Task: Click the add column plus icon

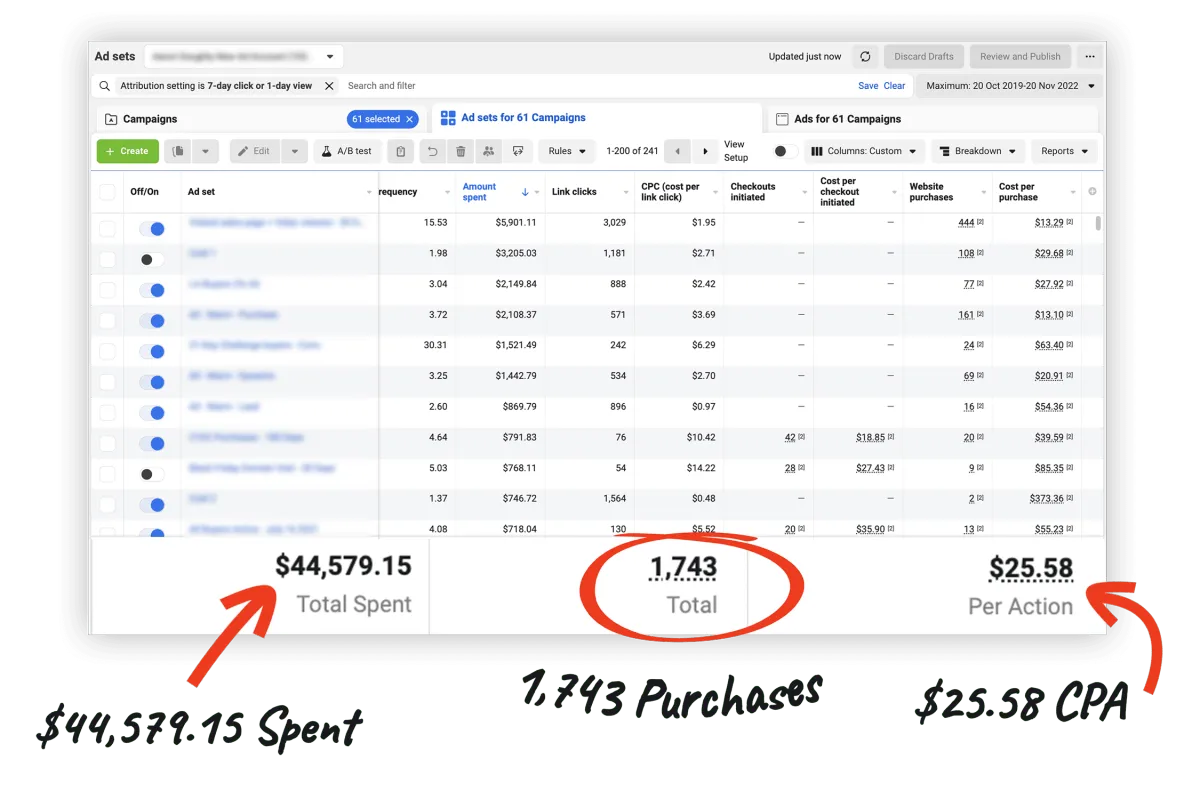Action: pos(1092,191)
